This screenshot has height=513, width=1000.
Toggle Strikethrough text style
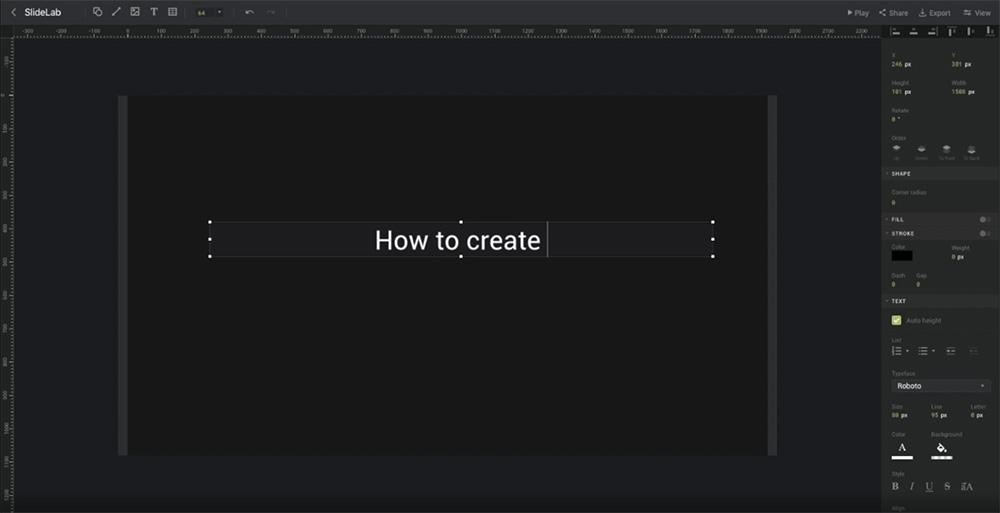pos(947,486)
